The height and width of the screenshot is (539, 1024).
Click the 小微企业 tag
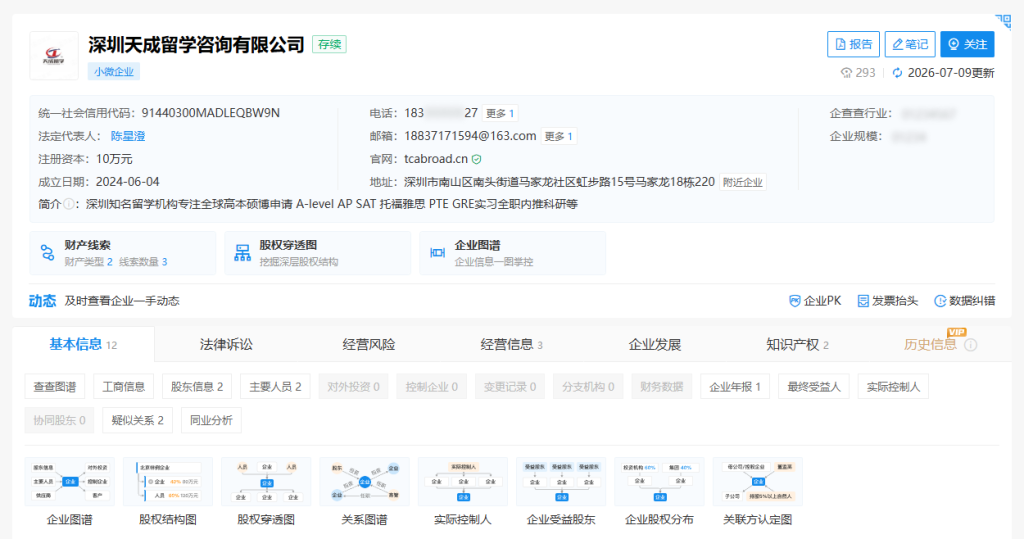pos(114,71)
